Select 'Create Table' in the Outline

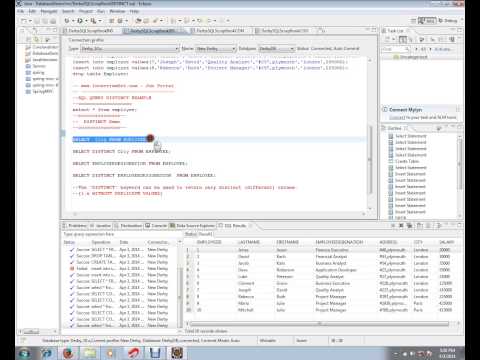tap(407, 161)
